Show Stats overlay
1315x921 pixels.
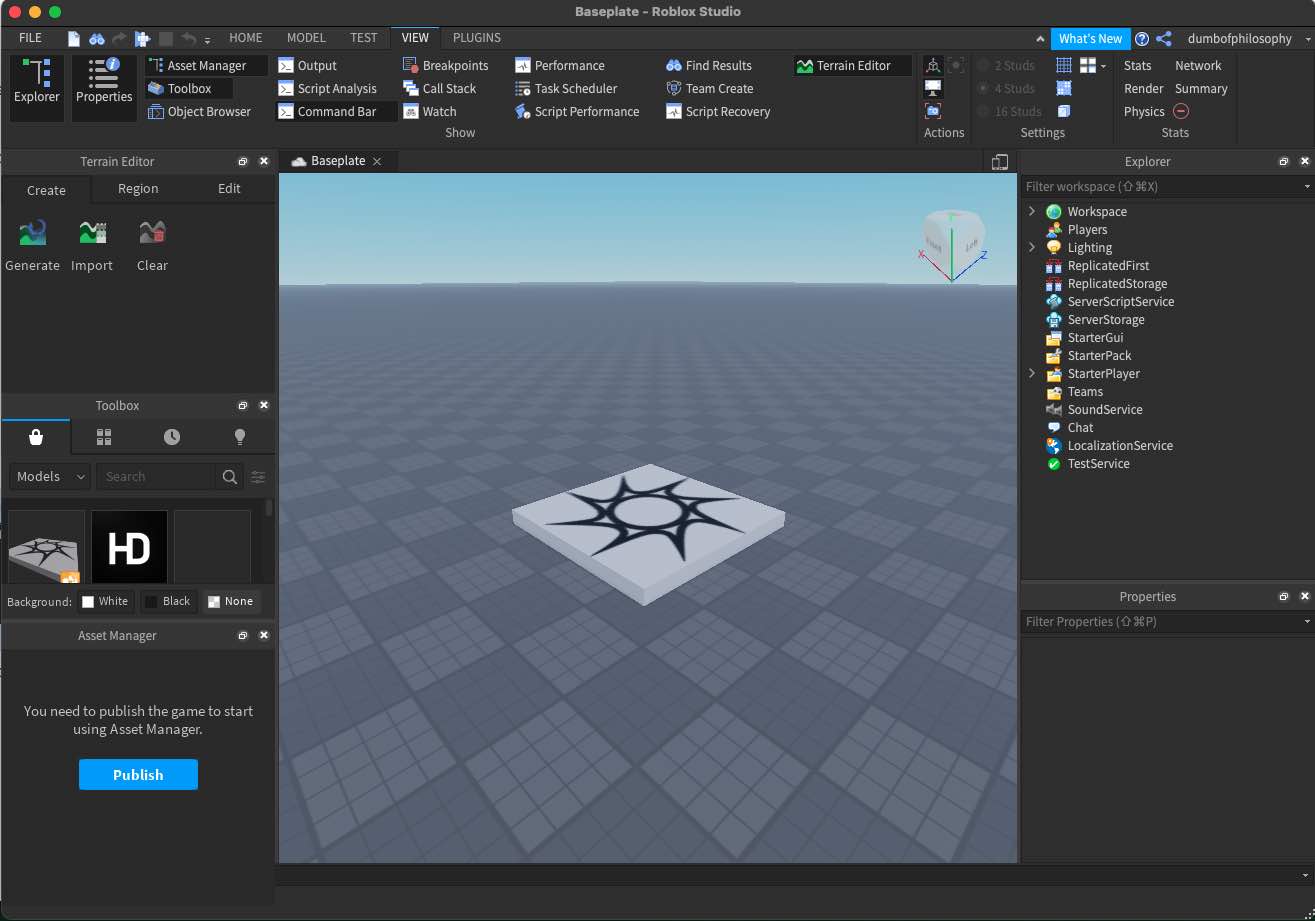tap(1138, 65)
